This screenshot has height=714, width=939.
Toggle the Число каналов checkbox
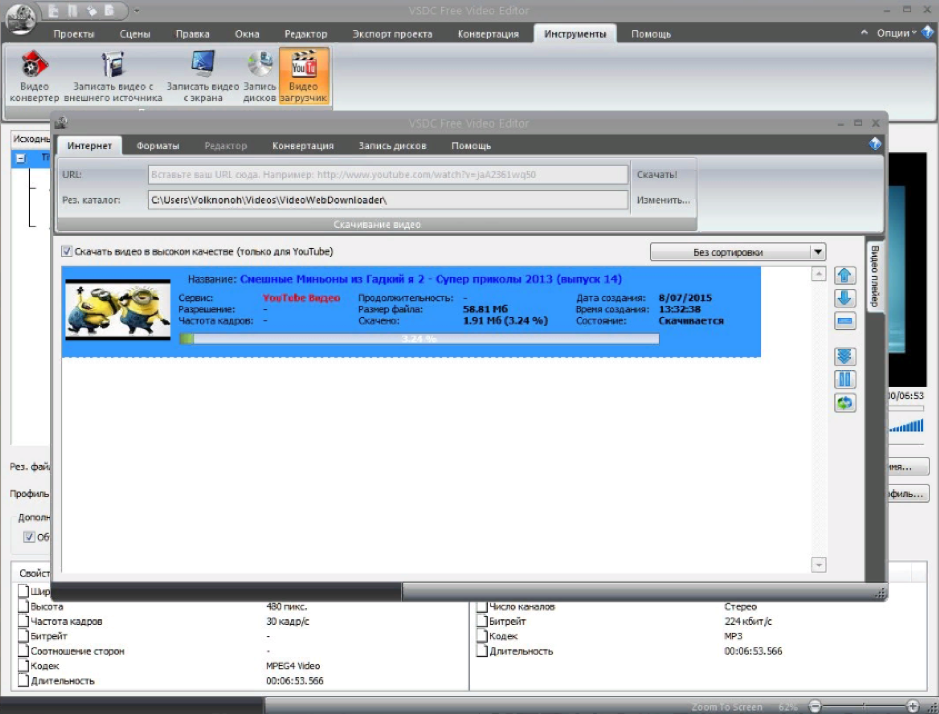[482, 606]
